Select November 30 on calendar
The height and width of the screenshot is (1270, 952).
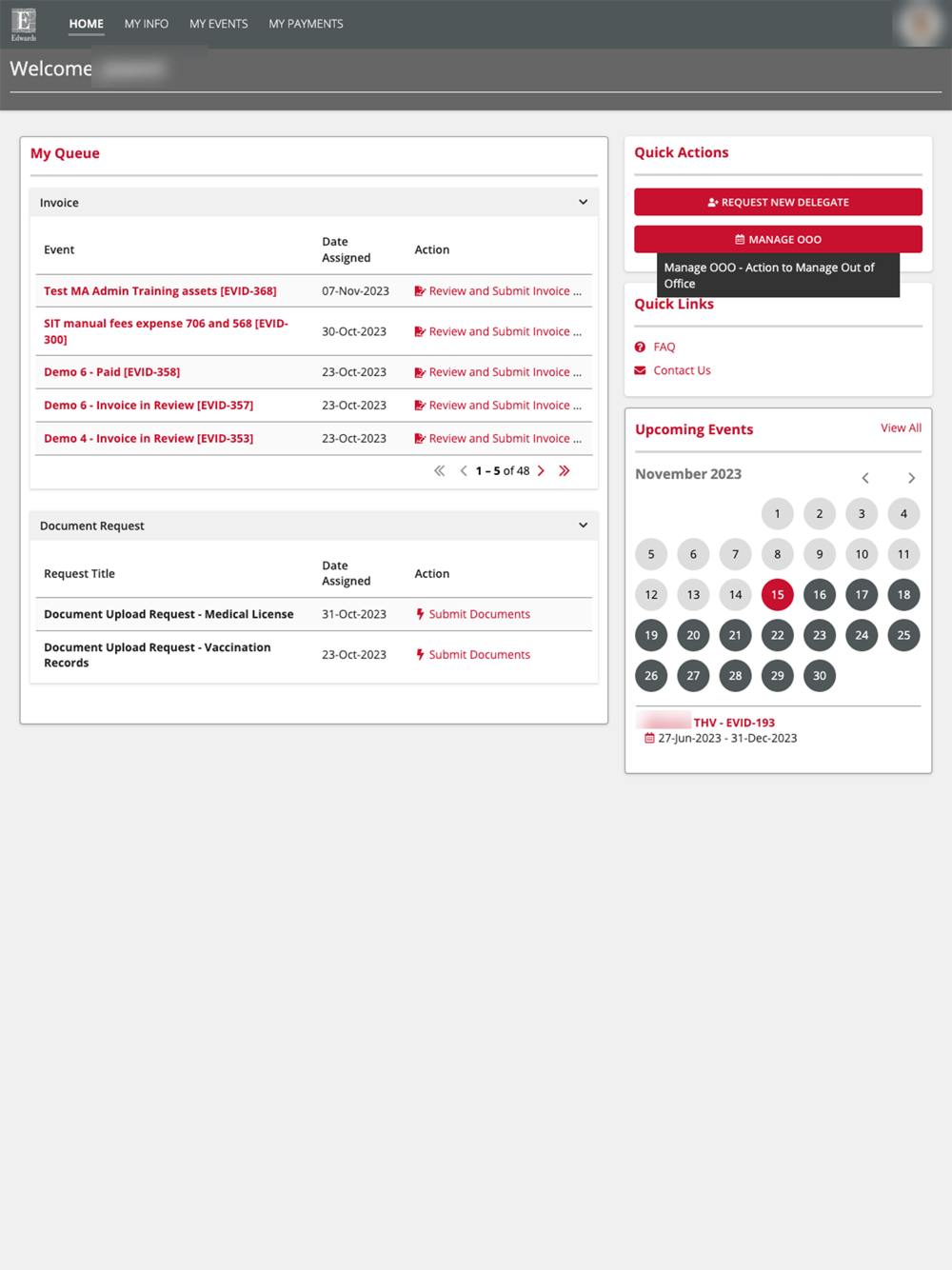click(x=820, y=676)
